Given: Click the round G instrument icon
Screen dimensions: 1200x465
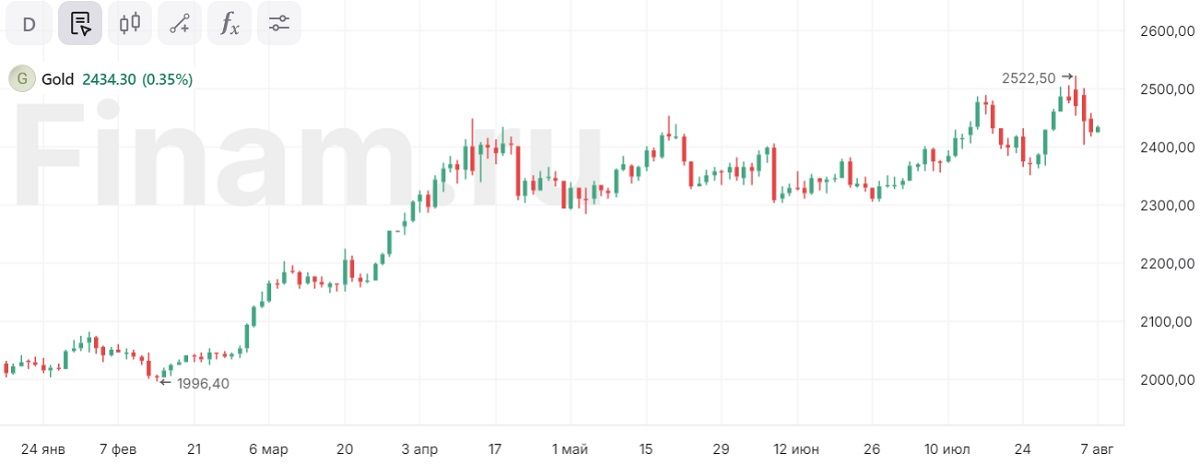Looking at the screenshot, I should [22, 79].
